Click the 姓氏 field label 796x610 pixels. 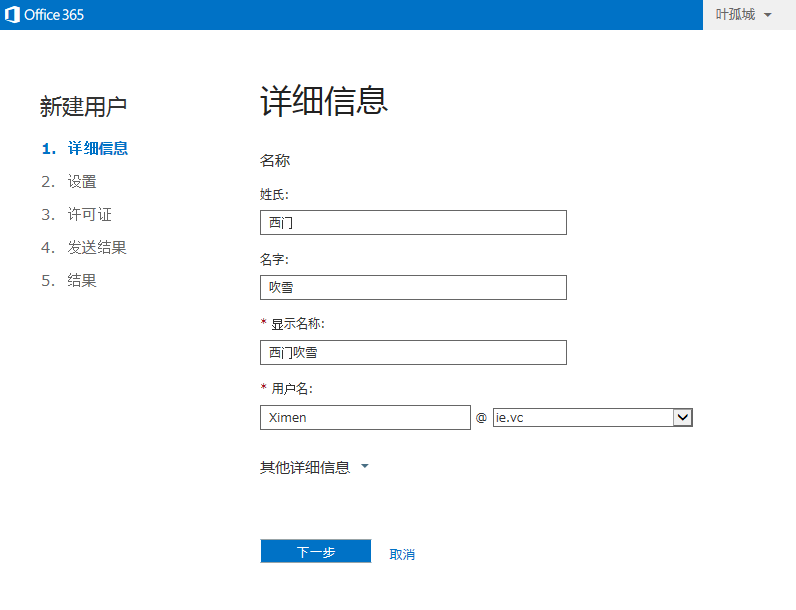tap(274, 194)
